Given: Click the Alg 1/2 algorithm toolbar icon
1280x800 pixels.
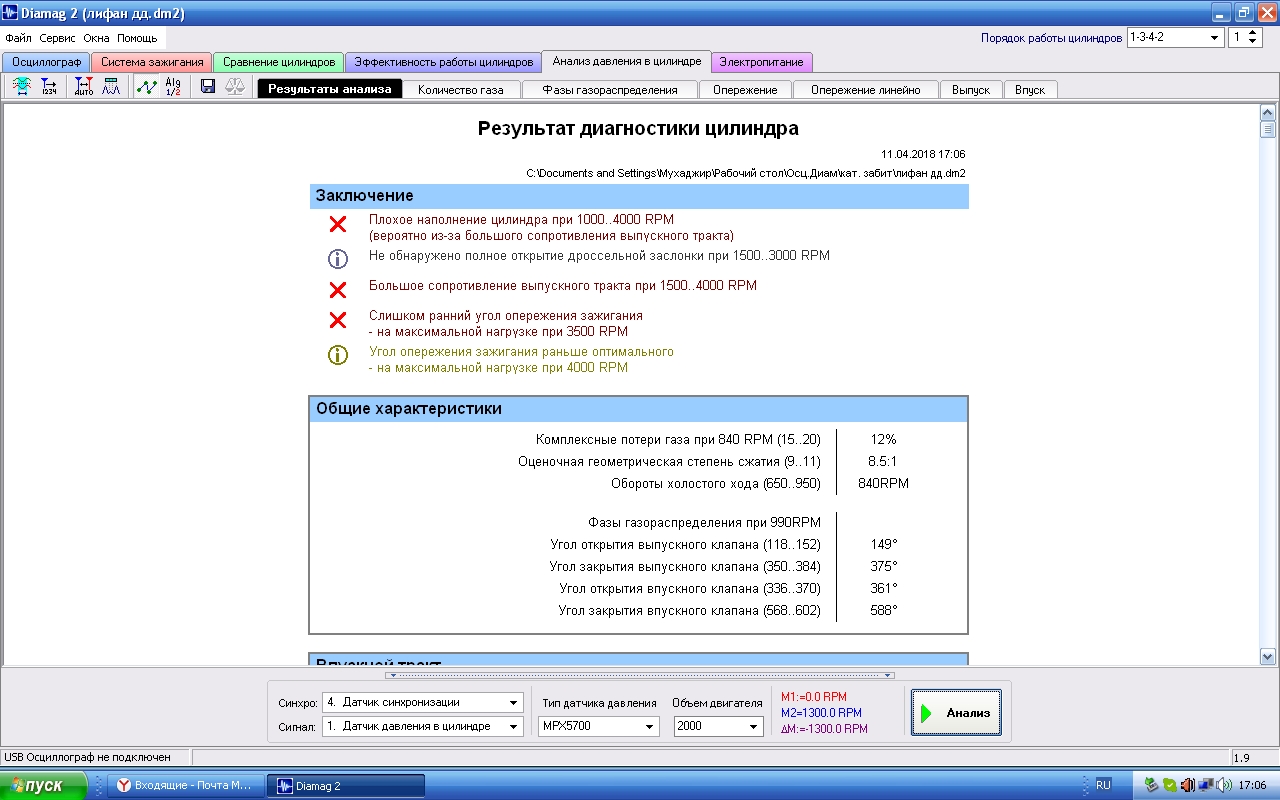Looking at the screenshot, I should (173, 87).
